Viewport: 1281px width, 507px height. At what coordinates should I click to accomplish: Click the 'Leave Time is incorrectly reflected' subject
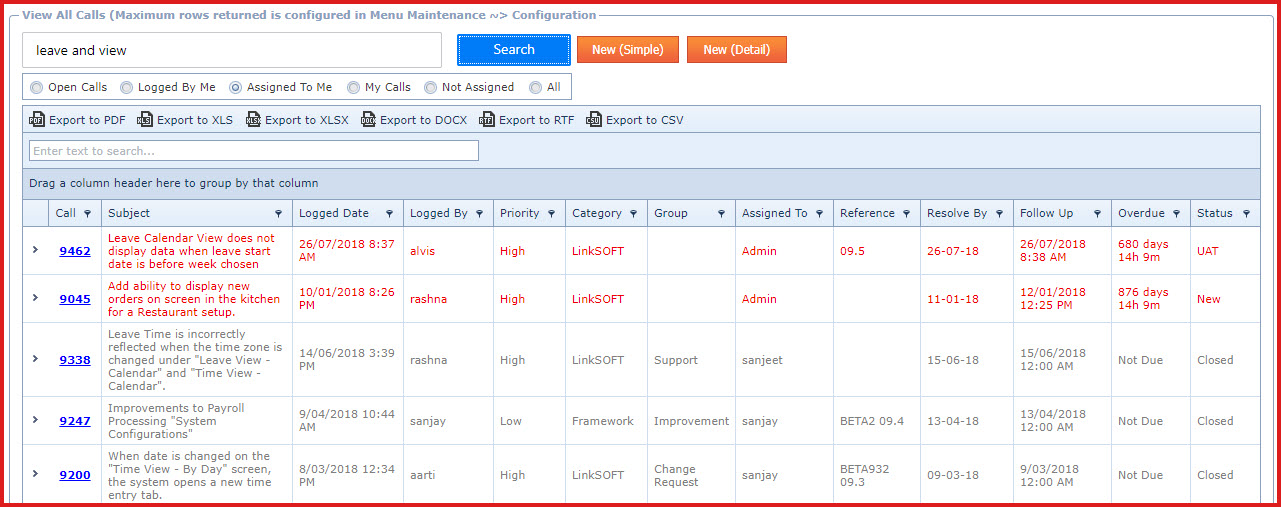tap(195, 360)
